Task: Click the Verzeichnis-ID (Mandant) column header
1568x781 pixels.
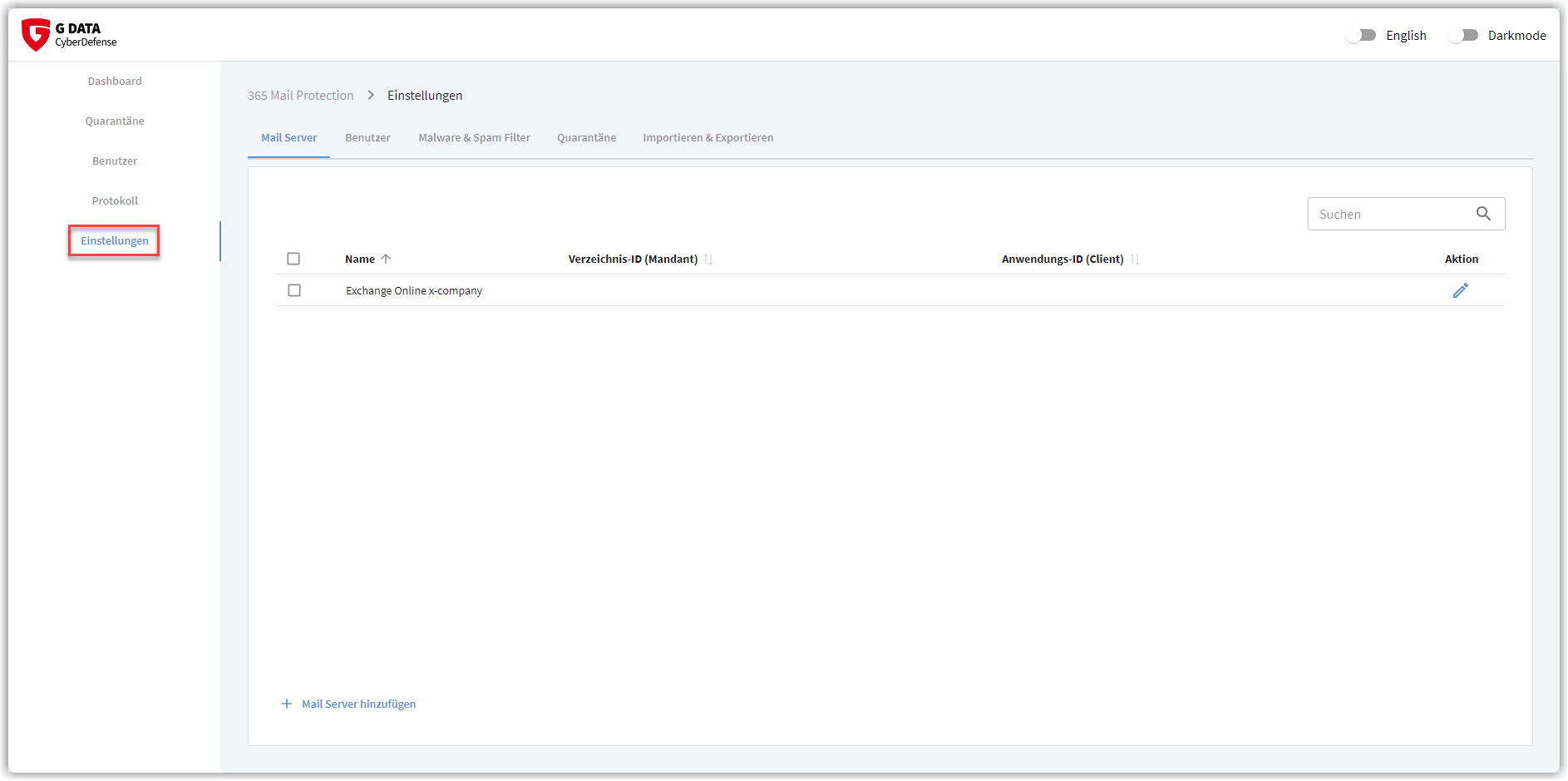Action: pos(633,259)
